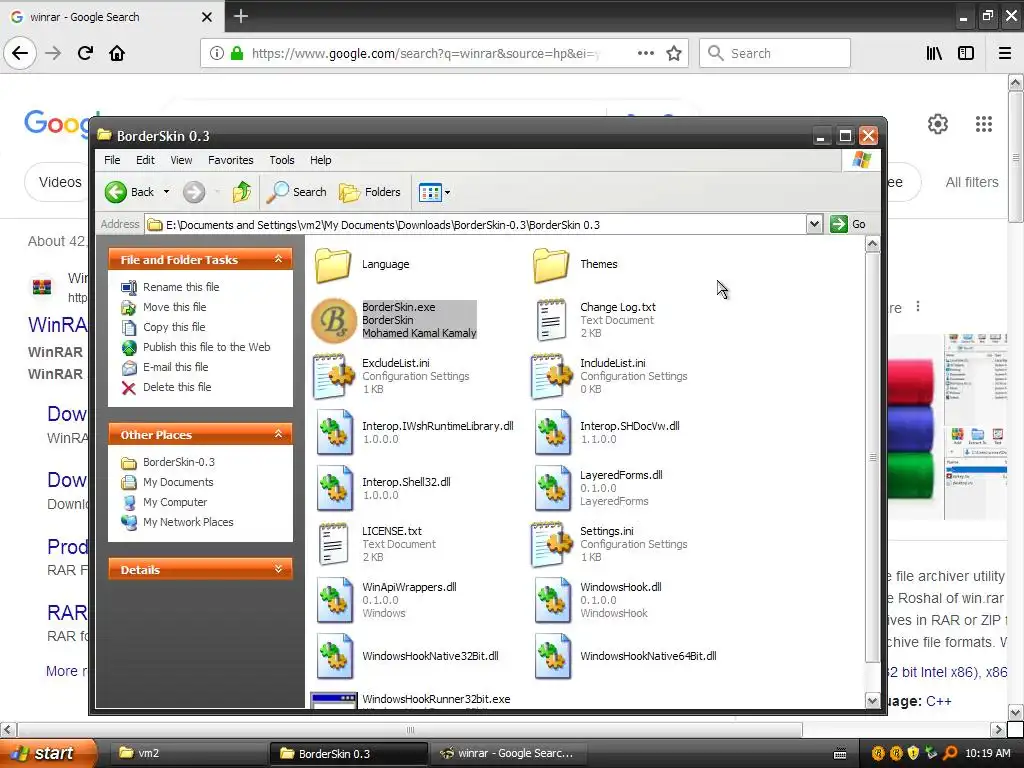This screenshot has width=1024, height=768.
Task: Click Publish this file to the Web
Action: click(206, 347)
